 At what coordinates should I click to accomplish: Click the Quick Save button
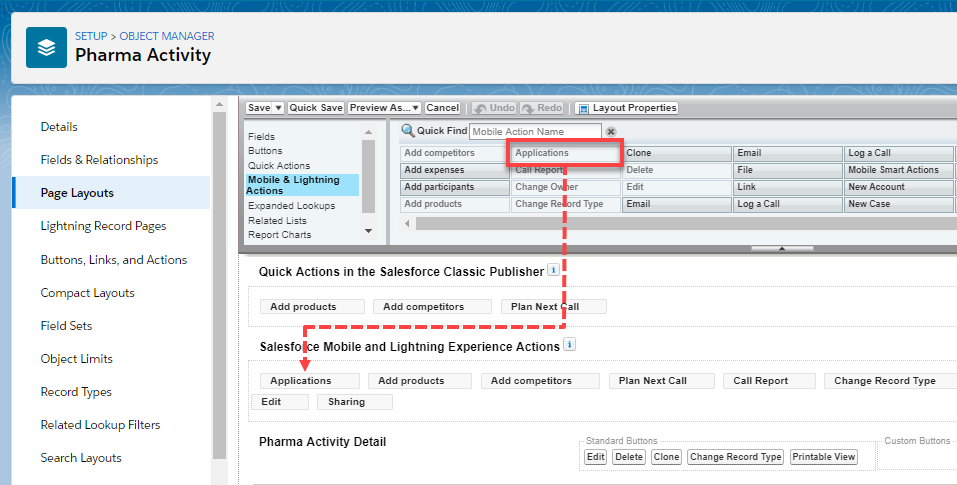click(316, 108)
